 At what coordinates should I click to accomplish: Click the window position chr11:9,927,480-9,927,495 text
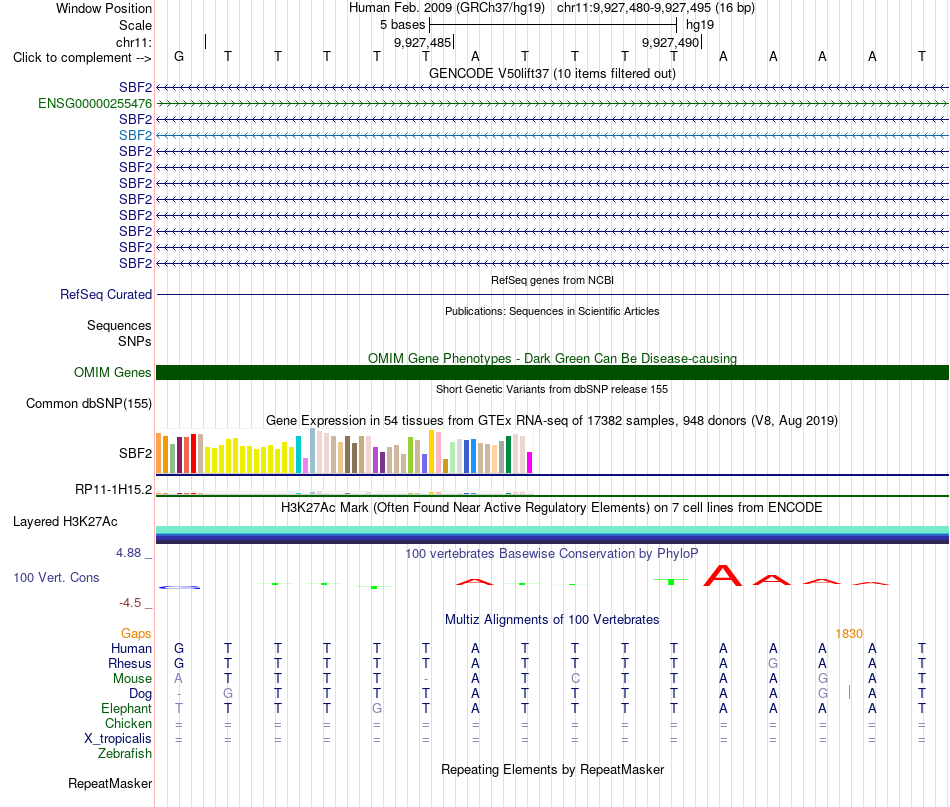click(x=656, y=8)
